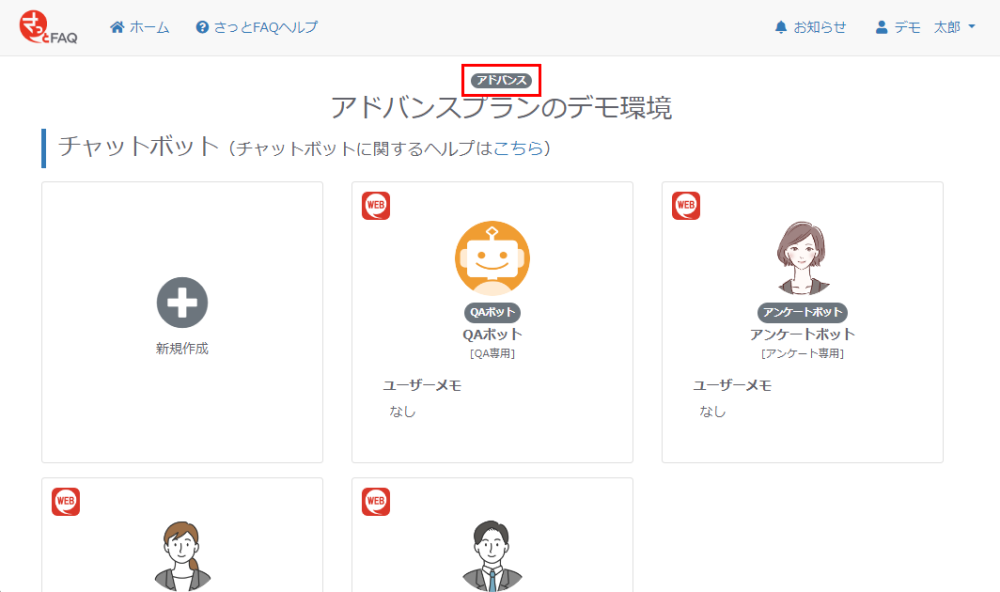Select the アンケートボット card title
This screenshot has width=1000, height=592.
802,334
